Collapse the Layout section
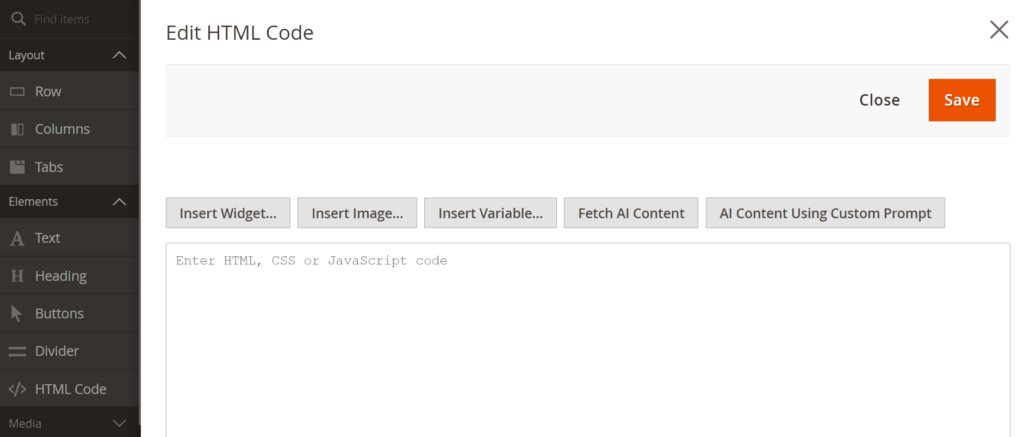This screenshot has width=1024, height=437. [119, 55]
